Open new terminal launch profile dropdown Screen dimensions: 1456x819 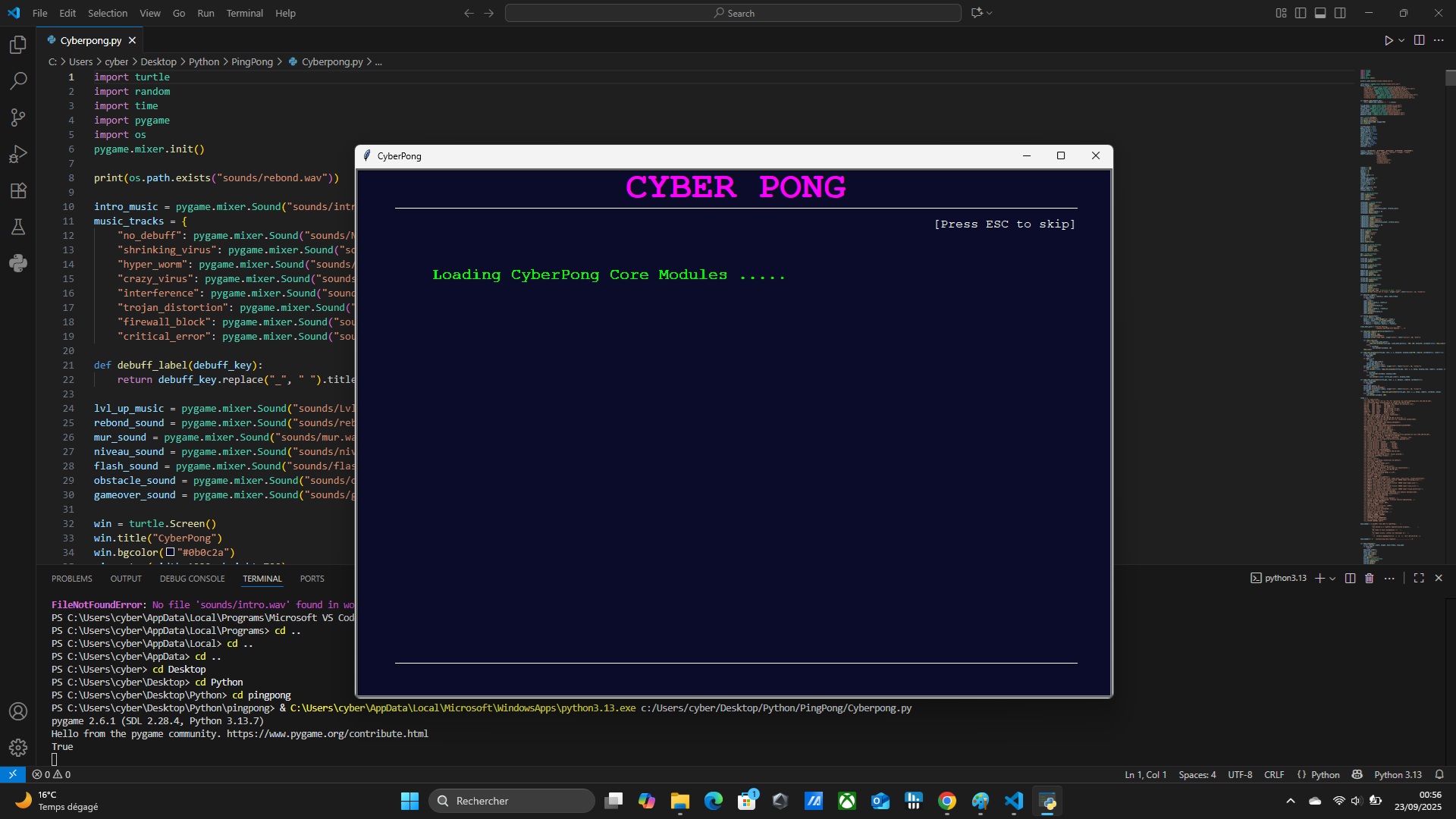click(x=1332, y=579)
